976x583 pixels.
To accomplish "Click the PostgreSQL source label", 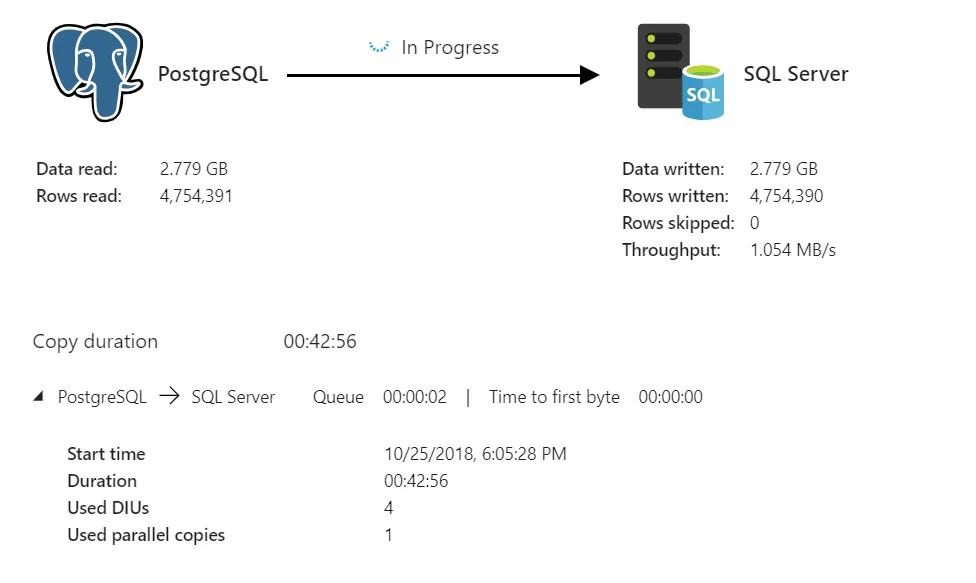I will pos(213,75).
